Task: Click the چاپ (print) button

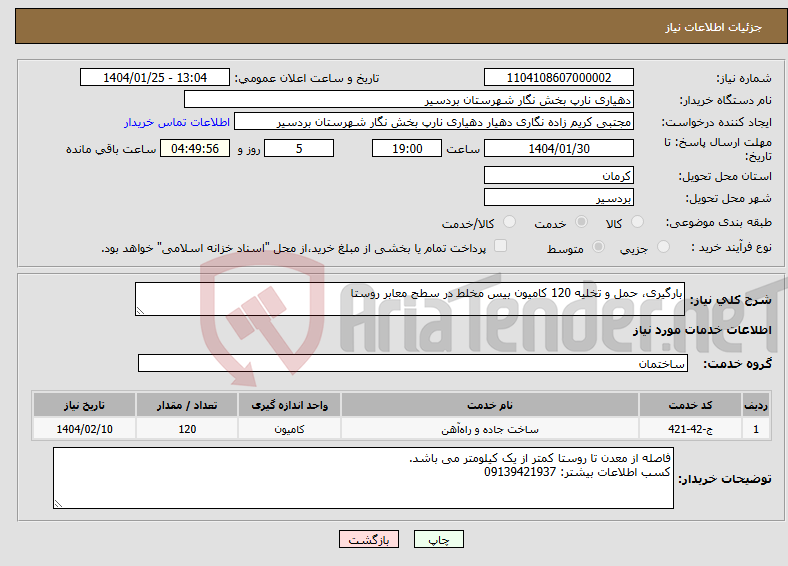Action: [438, 539]
